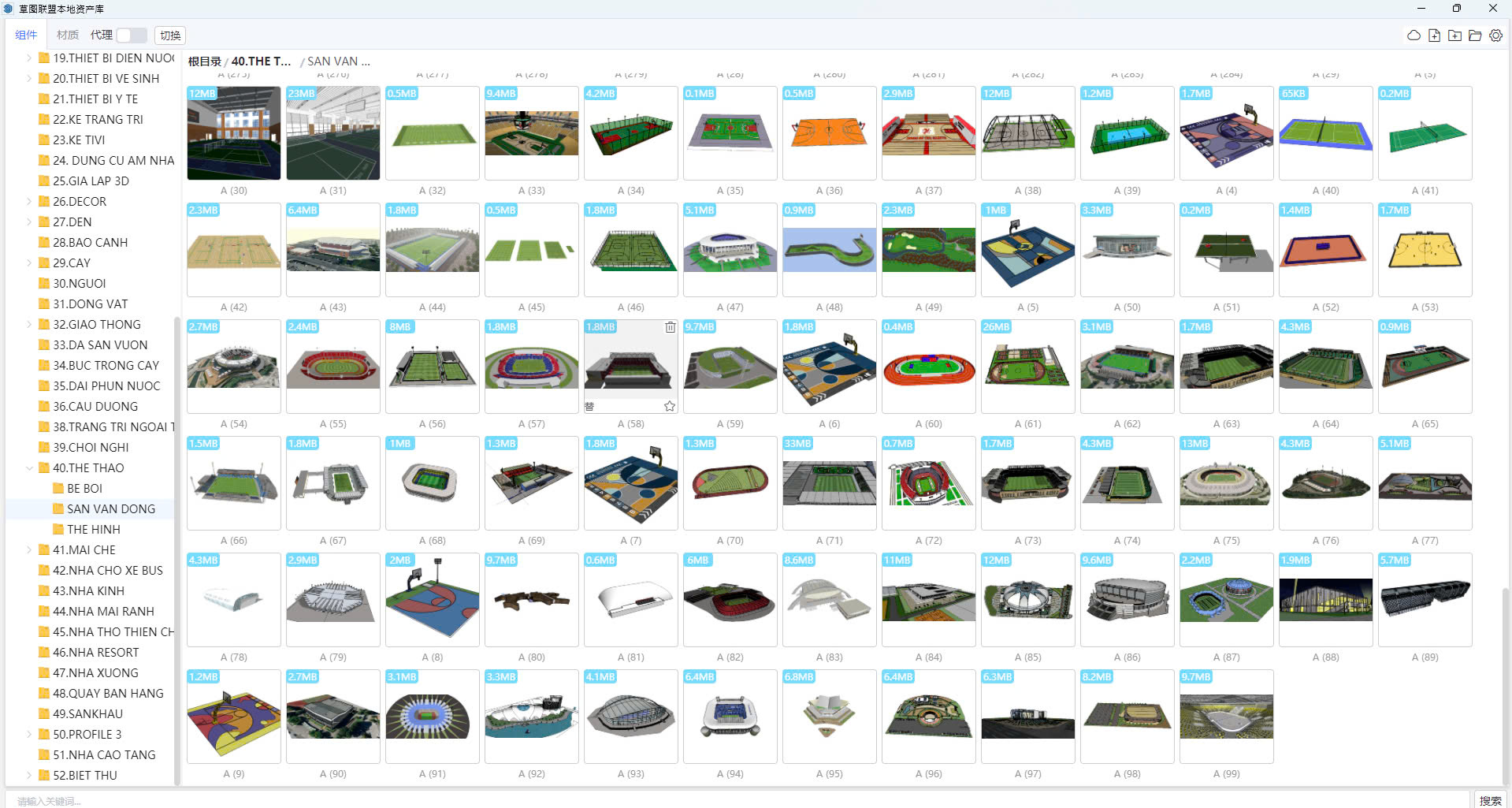1512x808 pixels.
Task: Click the 根目录 breadcrumb link
Action: [204, 61]
